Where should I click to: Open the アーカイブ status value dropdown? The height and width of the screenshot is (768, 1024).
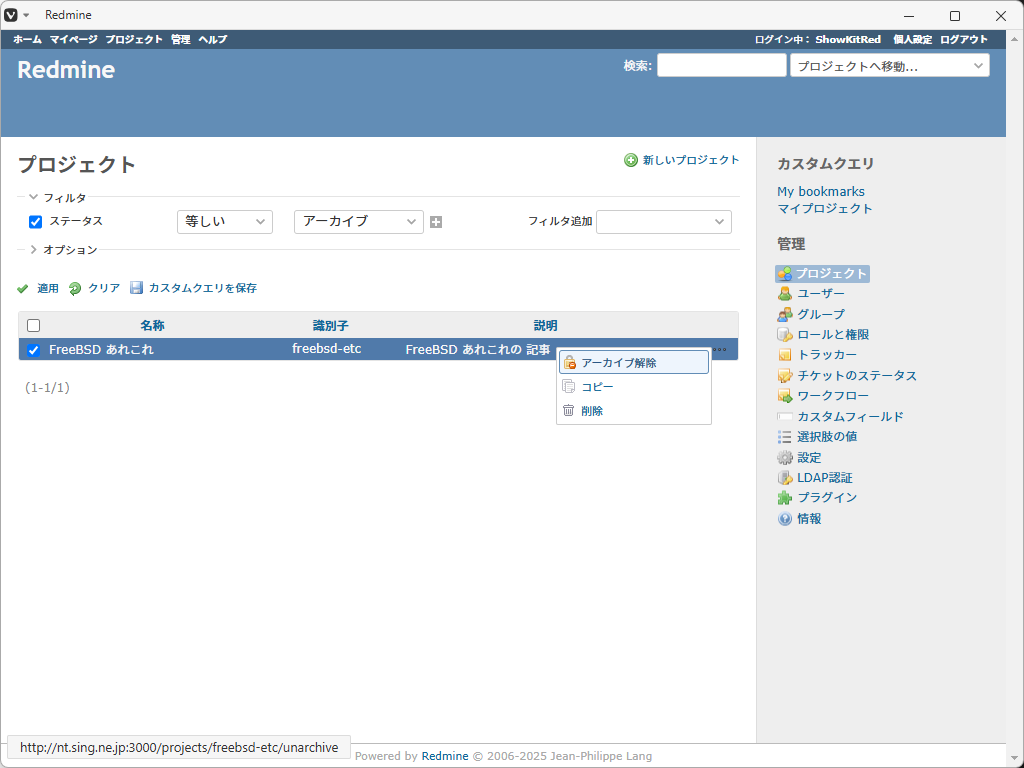pos(359,222)
